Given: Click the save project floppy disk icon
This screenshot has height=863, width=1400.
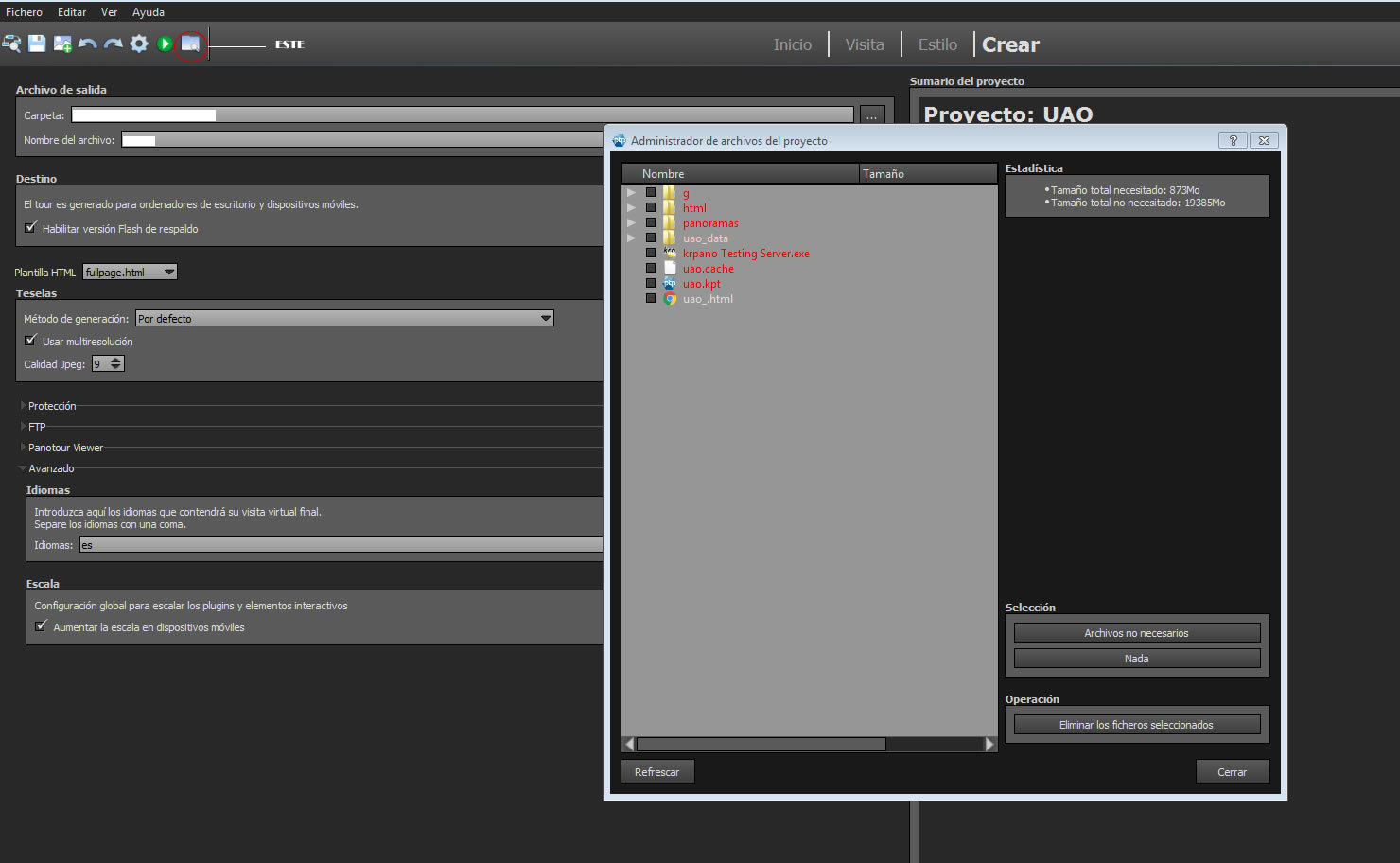Looking at the screenshot, I should coord(37,44).
